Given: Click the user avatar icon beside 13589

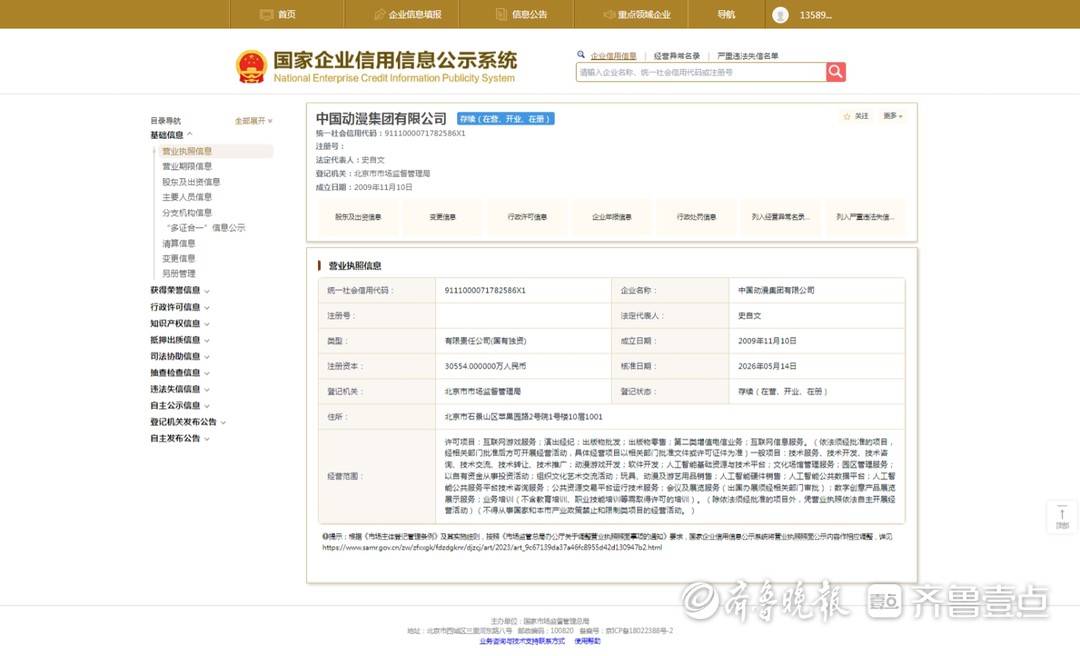Looking at the screenshot, I should 780,14.
